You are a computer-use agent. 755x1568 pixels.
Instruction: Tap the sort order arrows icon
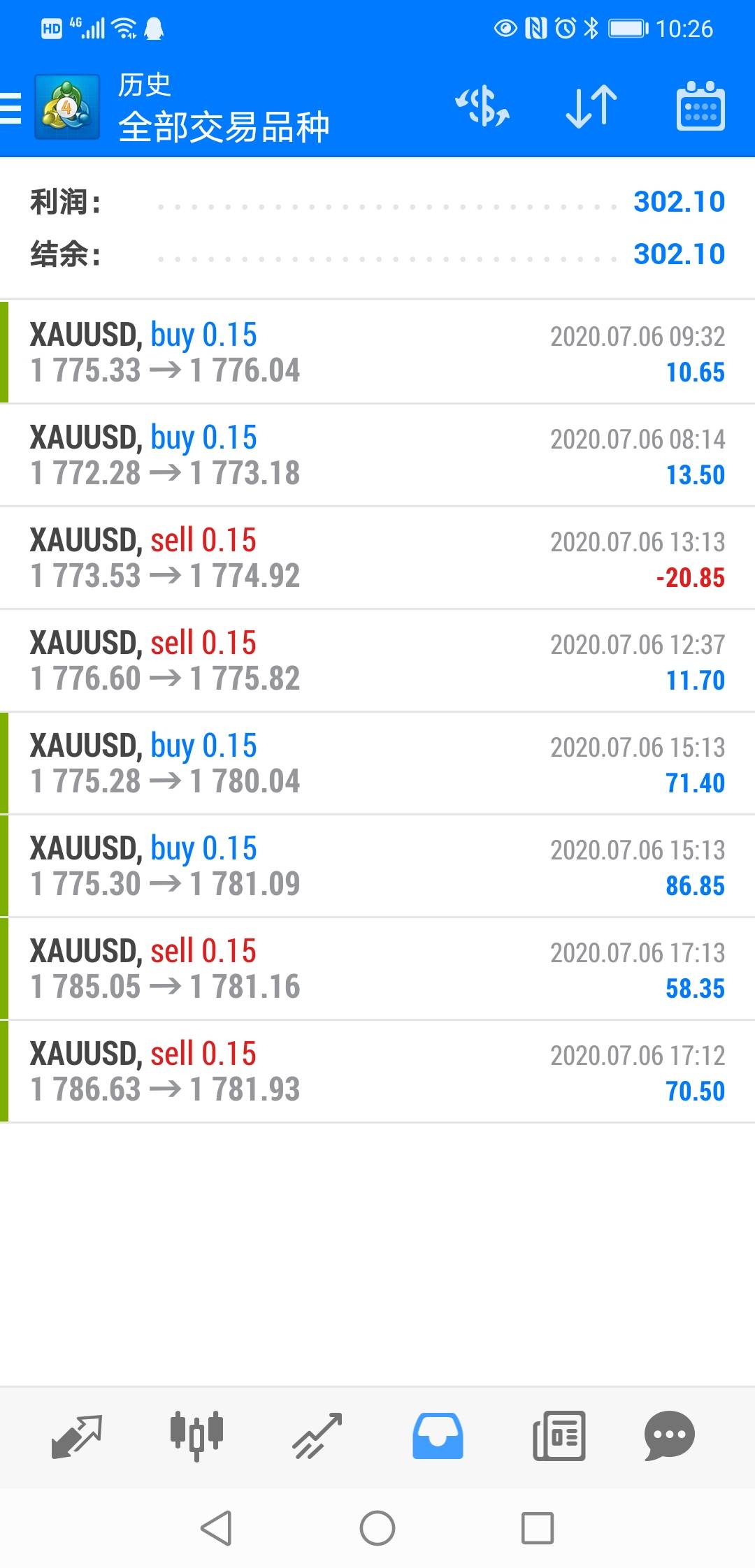(x=591, y=107)
